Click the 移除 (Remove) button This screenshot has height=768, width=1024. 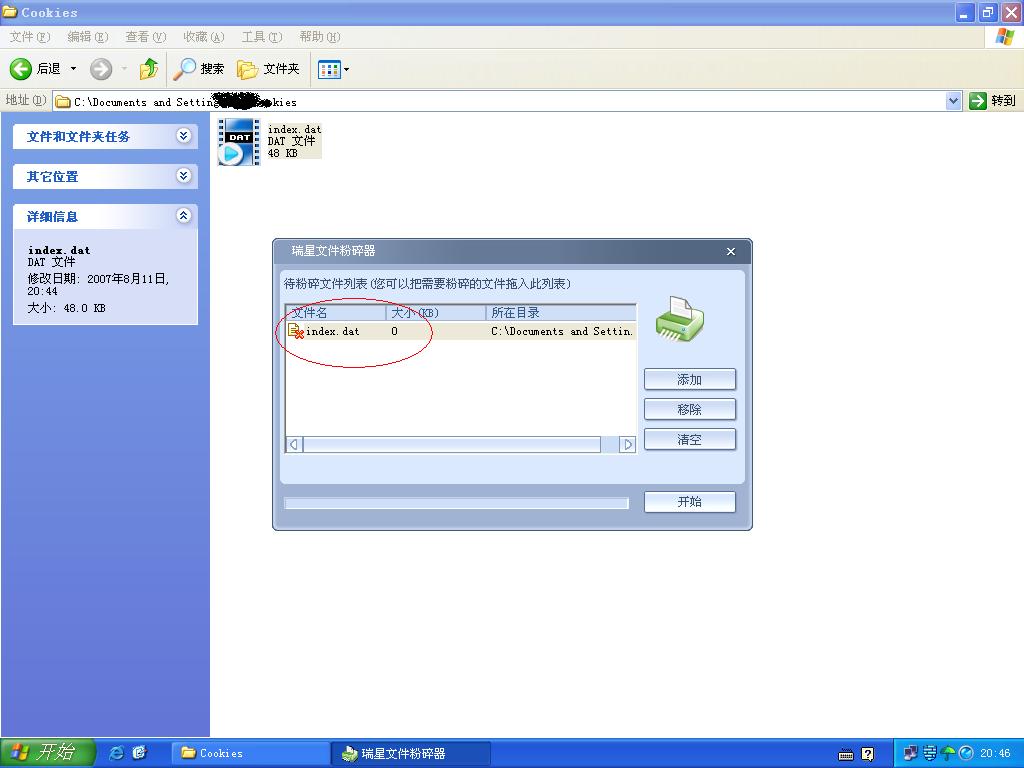(690, 409)
